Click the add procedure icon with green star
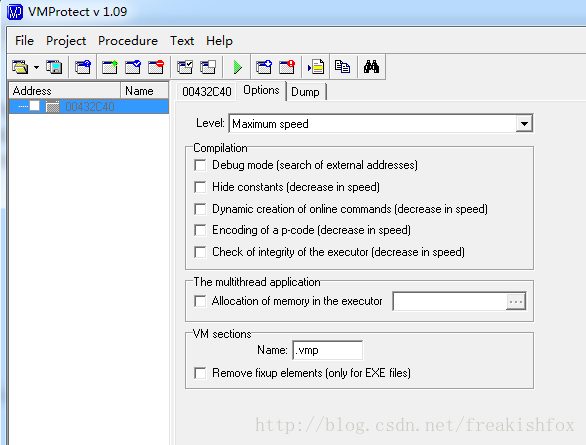 (x=110, y=67)
